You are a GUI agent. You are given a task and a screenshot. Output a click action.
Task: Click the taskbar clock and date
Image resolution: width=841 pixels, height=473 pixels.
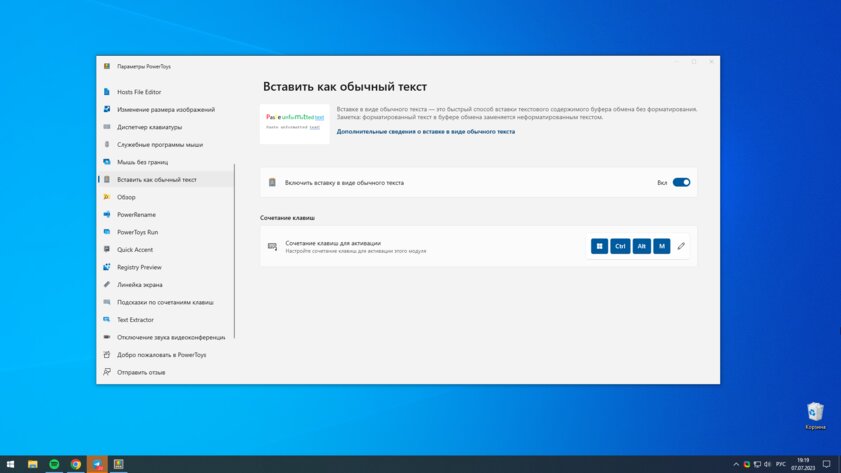click(802, 464)
